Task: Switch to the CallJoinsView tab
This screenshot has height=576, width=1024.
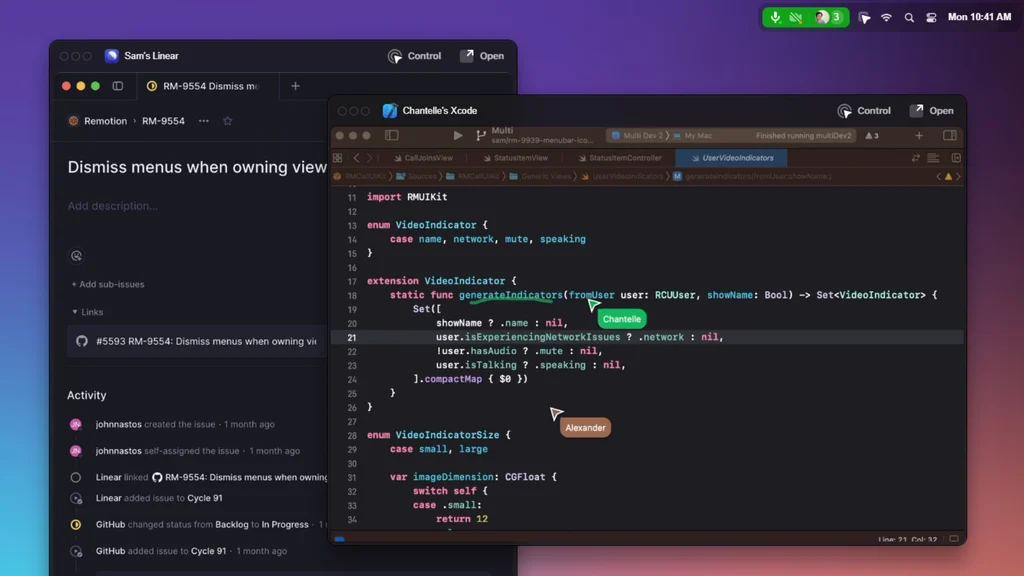Action: click(x=423, y=158)
